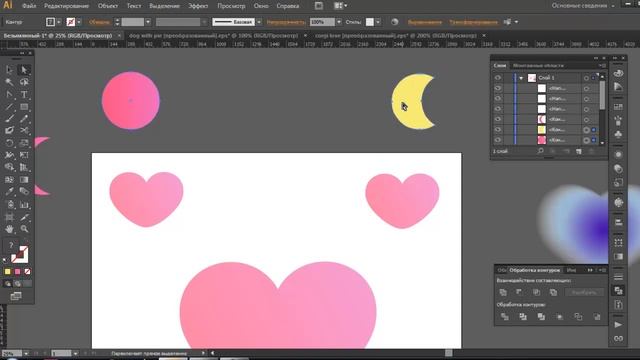The width and height of the screenshot is (640, 360).
Task: Open Файл menu
Action: click(x=29, y=6)
